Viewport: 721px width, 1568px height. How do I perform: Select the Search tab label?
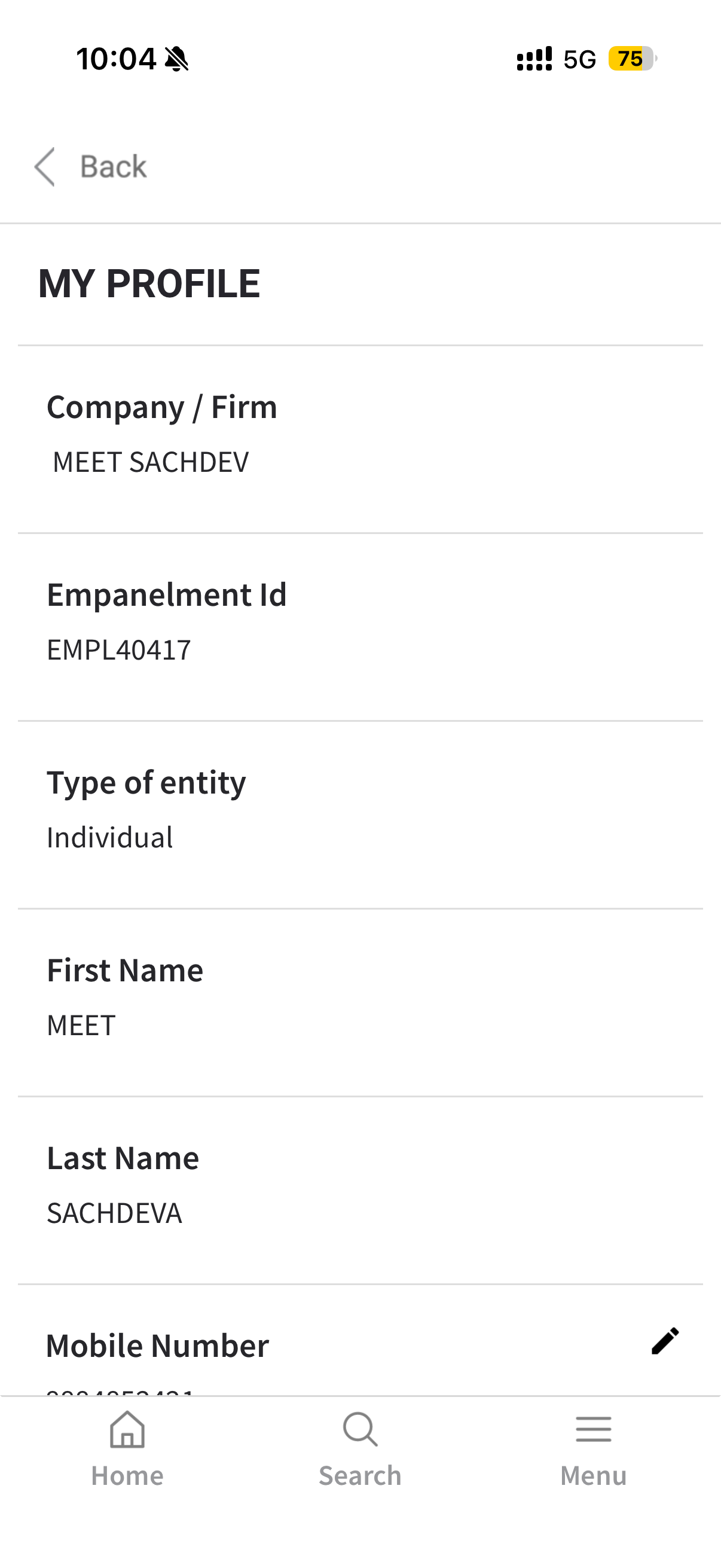360,1476
